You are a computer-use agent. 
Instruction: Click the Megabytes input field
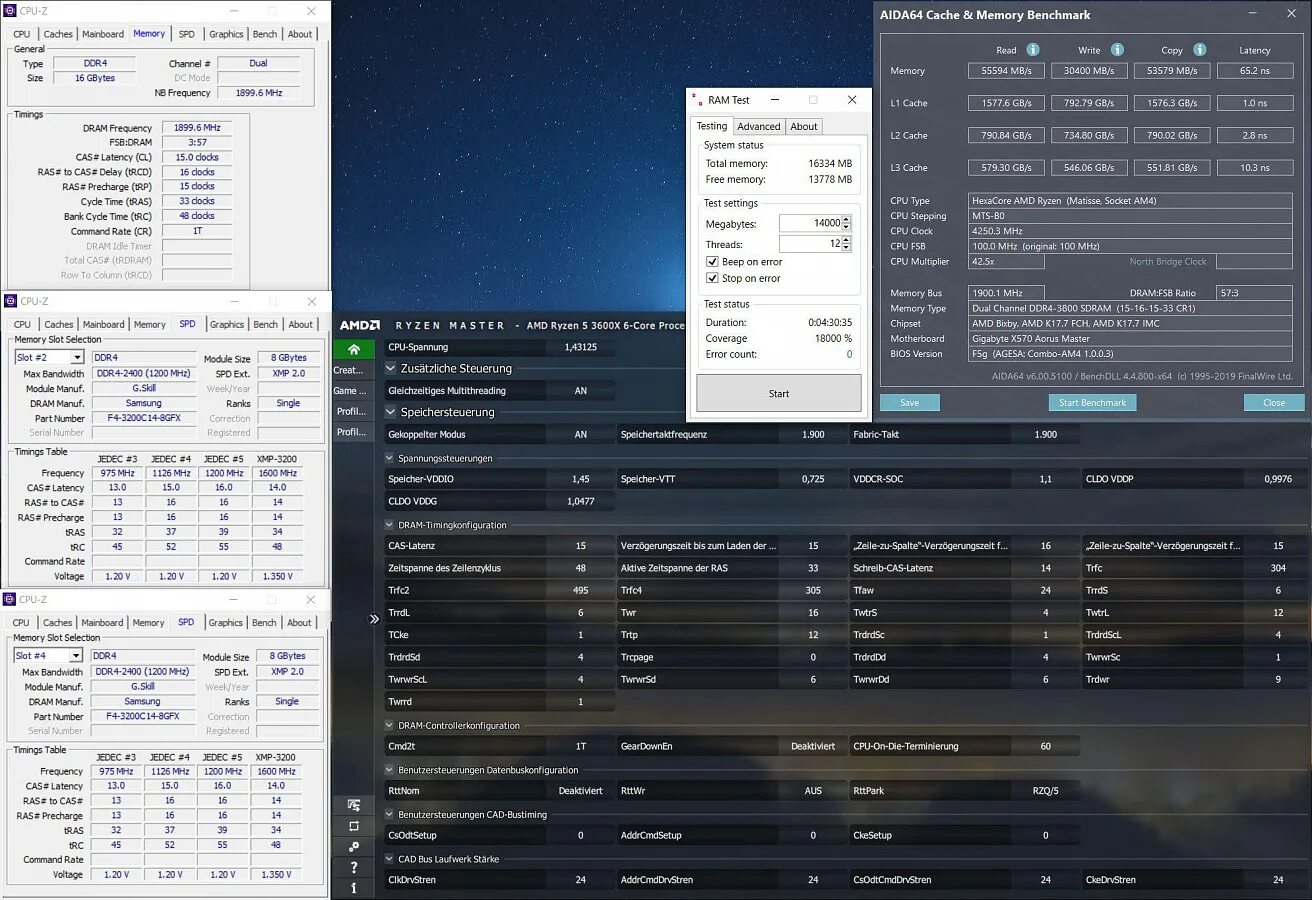(x=810, y=223)
